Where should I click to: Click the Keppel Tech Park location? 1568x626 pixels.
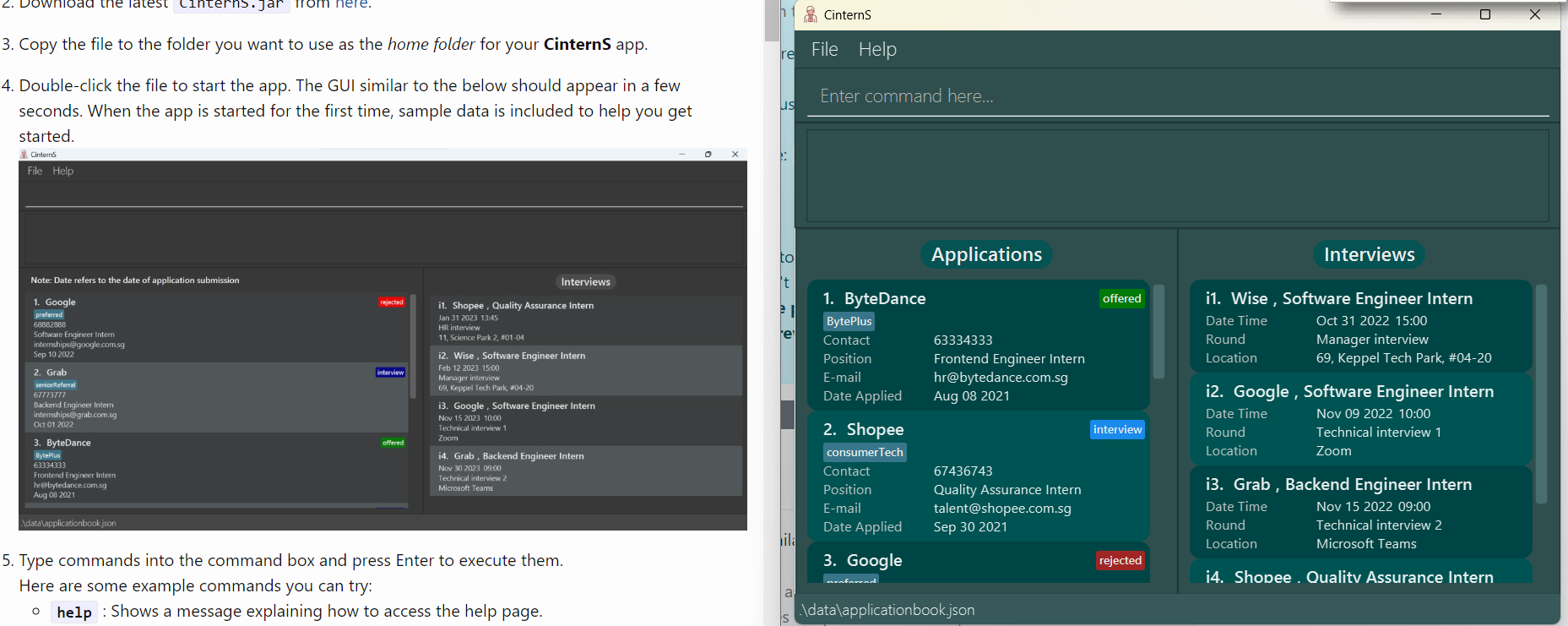1403,358
